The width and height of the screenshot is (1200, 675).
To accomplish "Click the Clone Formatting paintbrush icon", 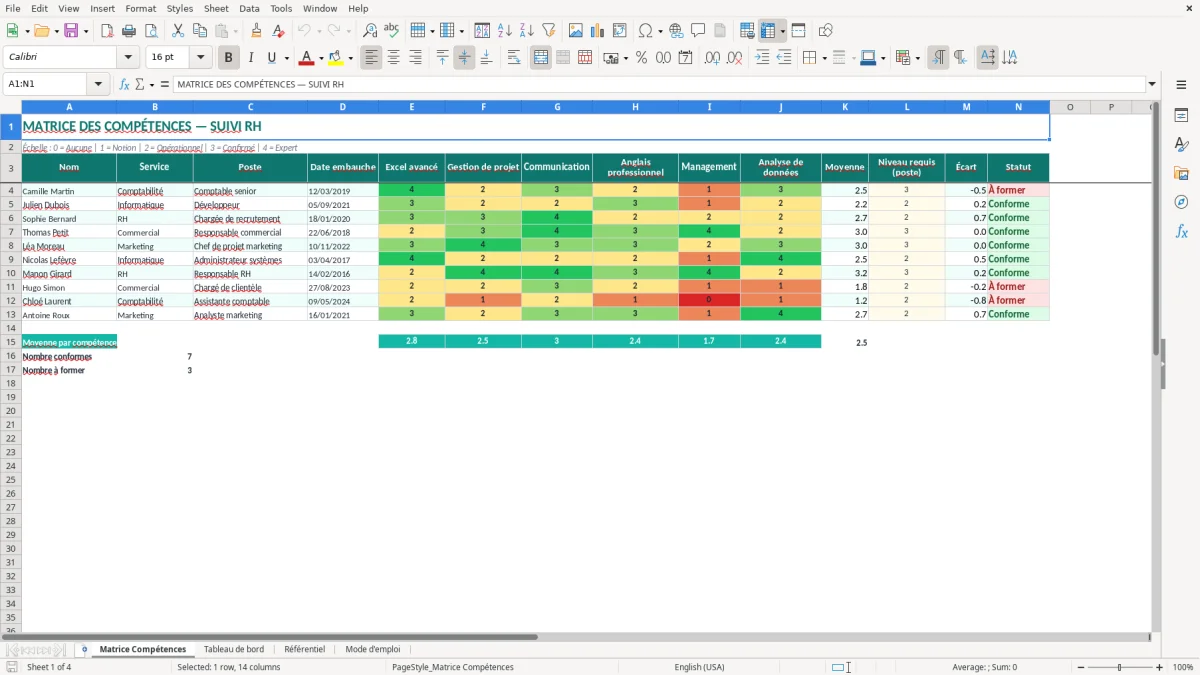I will (x=257, y=30).
